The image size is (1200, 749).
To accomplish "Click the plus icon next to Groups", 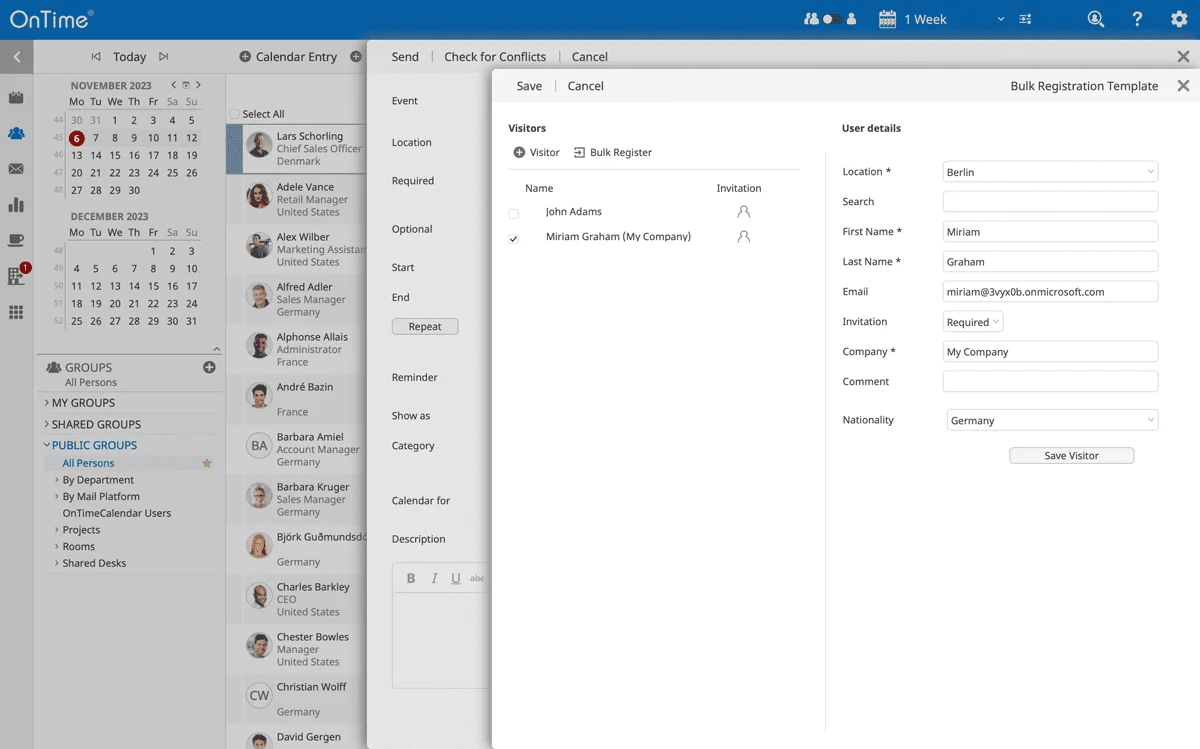I will (x=209, y=367).
